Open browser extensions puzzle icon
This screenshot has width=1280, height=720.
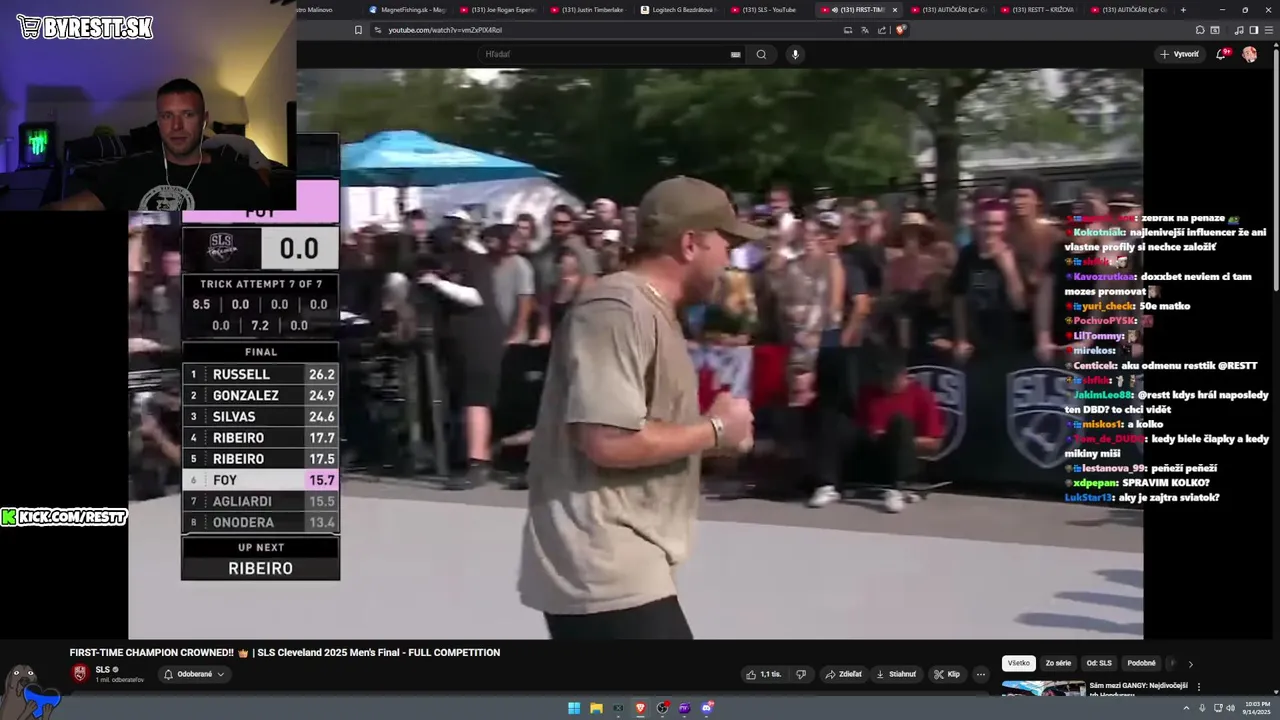pos(1200,30)
